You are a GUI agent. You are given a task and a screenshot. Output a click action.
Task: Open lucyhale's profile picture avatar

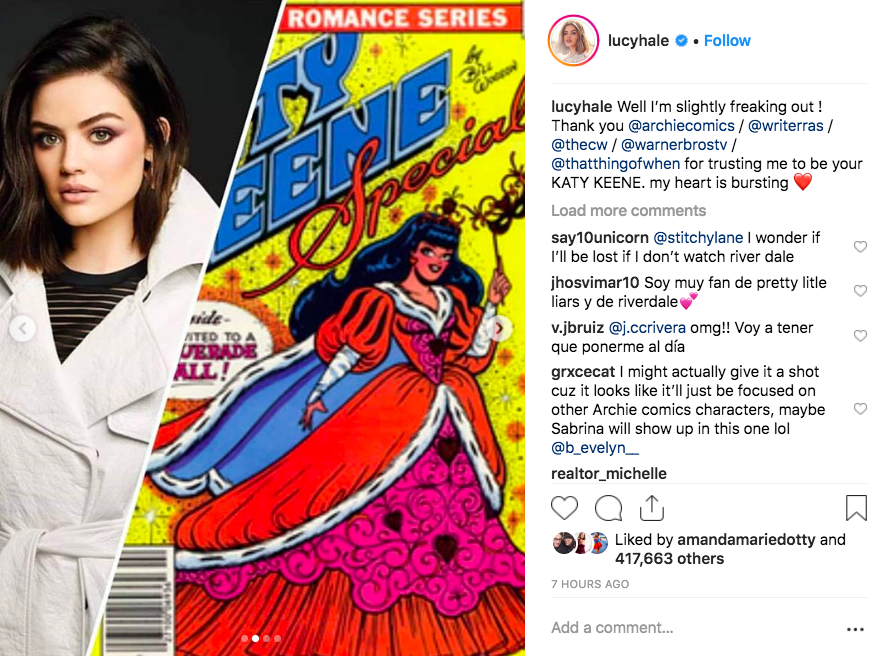tap(573, 41)
